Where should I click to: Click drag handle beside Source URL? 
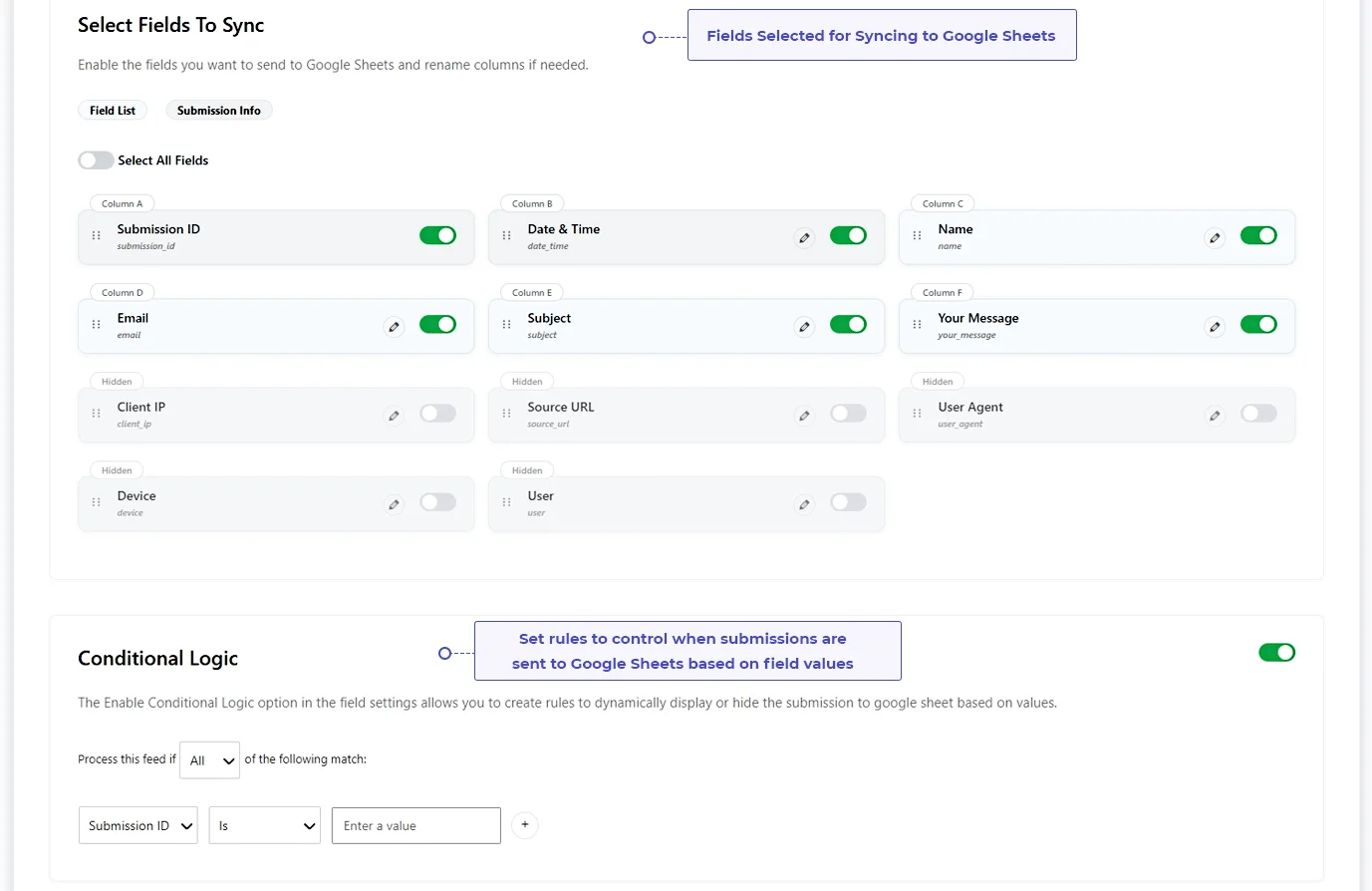pos(506,413)
